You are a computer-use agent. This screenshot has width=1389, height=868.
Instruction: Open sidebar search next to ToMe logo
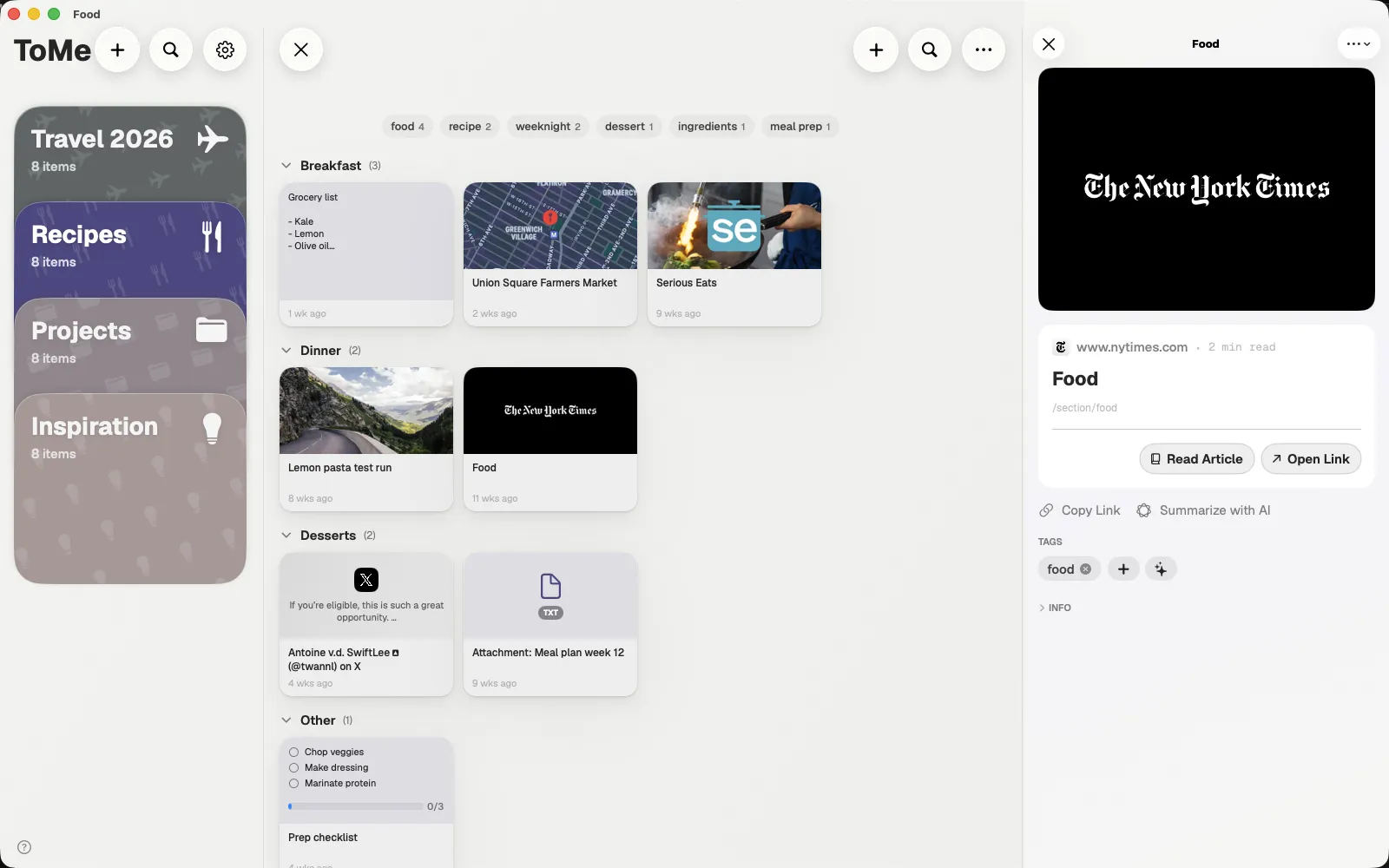tap(171, 50)
